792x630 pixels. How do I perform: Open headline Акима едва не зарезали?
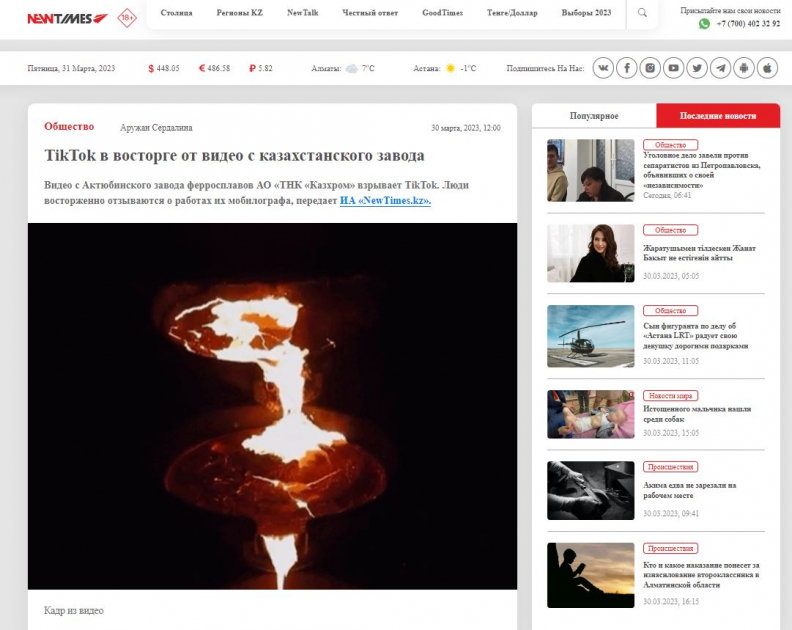coord(689,491)
